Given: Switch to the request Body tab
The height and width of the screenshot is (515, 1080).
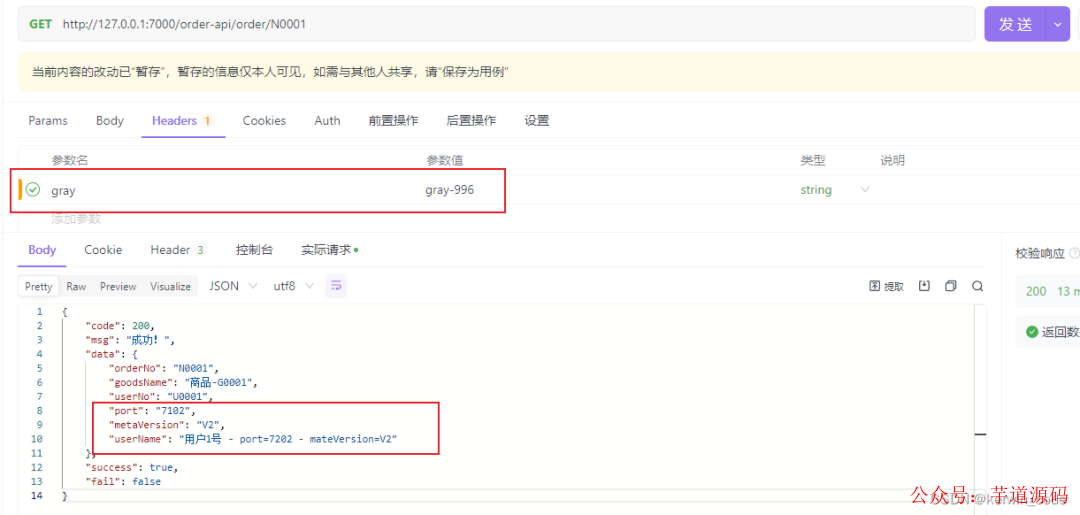Looking at the screenshot, I should (x=110, y=120).
